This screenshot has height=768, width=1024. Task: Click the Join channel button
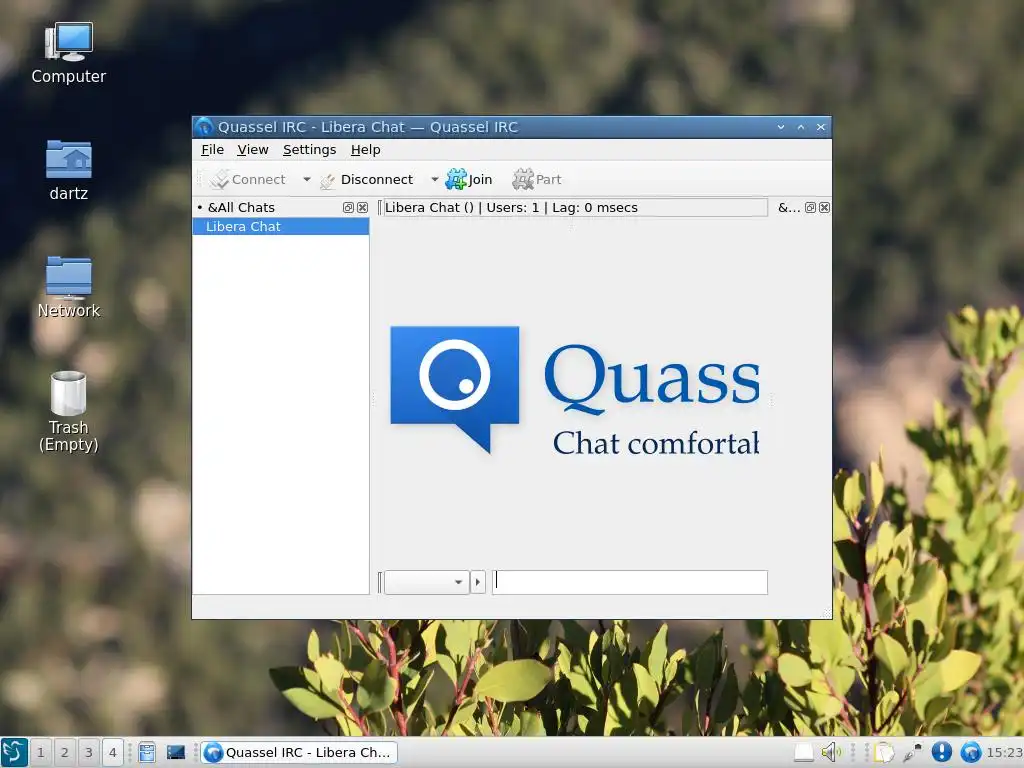469,180
